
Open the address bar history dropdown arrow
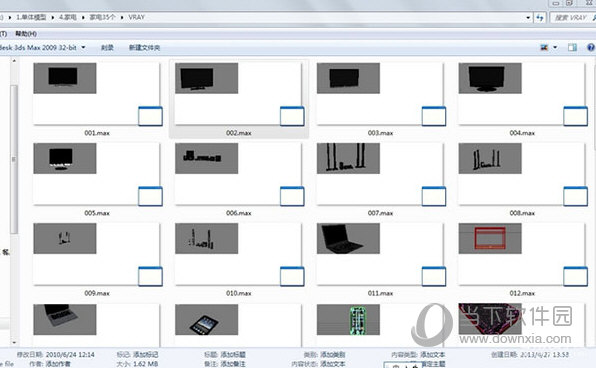[x=528, y=17]
